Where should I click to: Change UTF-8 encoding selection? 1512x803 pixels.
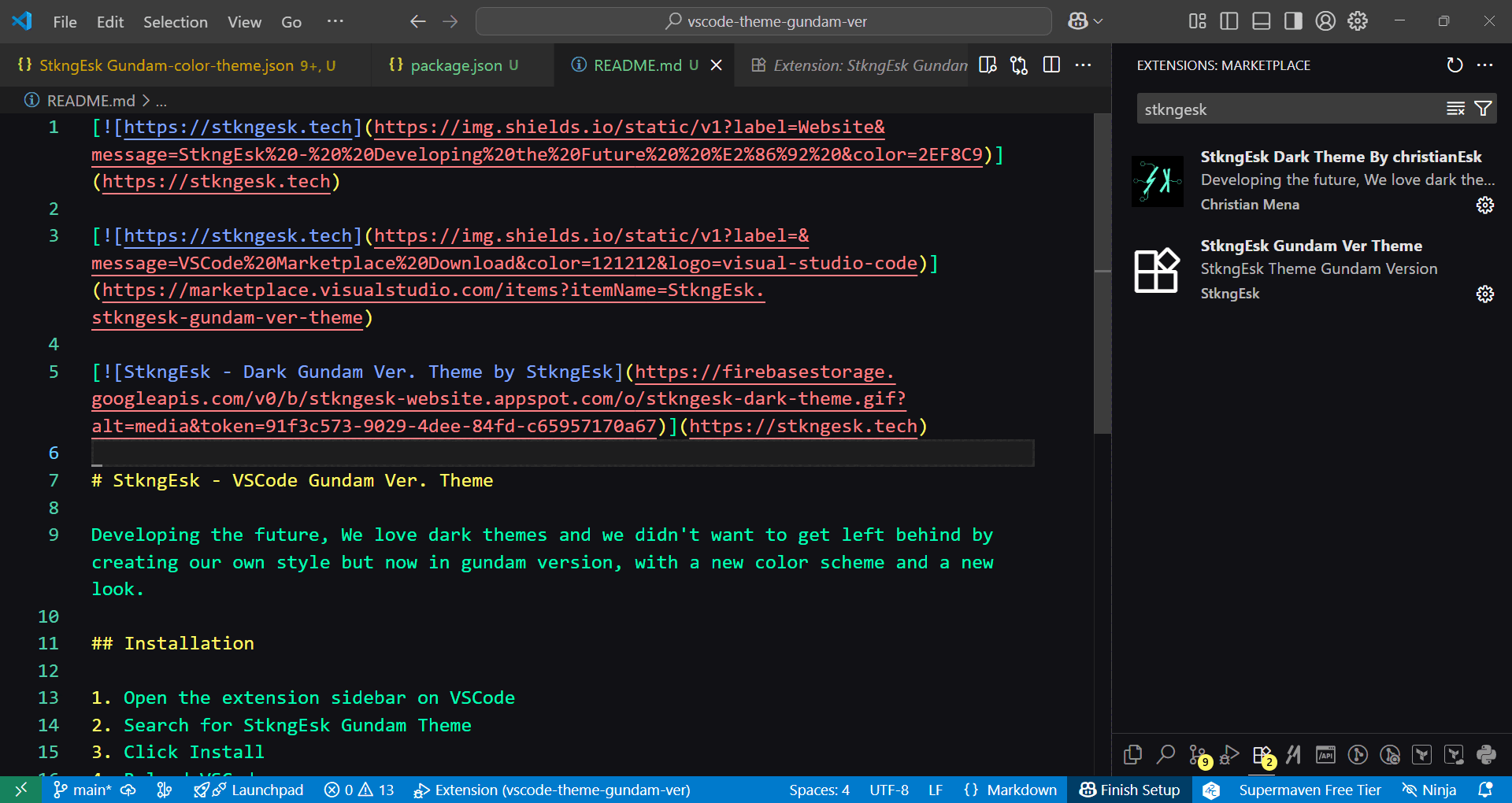click(889, 790)
